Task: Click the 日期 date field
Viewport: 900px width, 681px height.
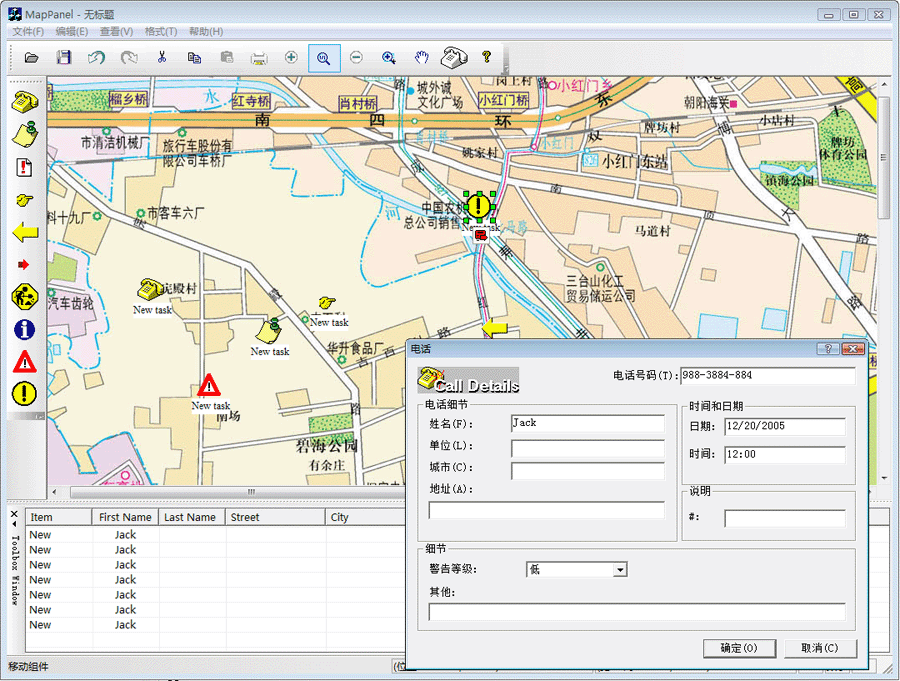Action: [785, 426]
